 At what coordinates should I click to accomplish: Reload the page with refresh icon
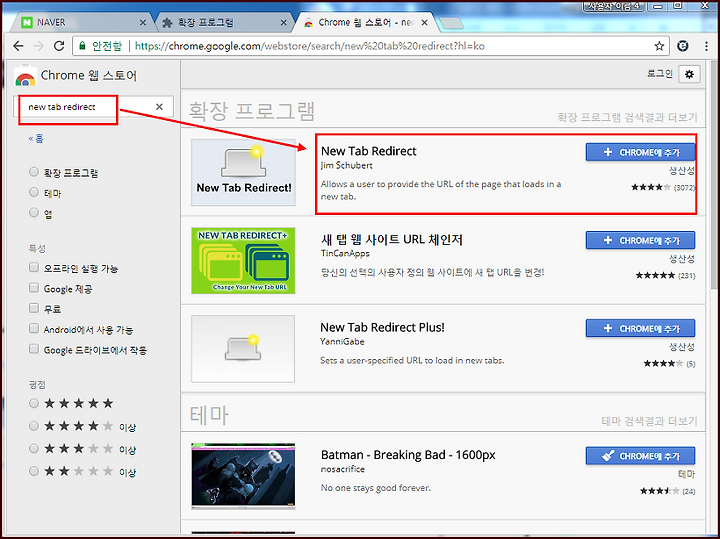point(59,46)
